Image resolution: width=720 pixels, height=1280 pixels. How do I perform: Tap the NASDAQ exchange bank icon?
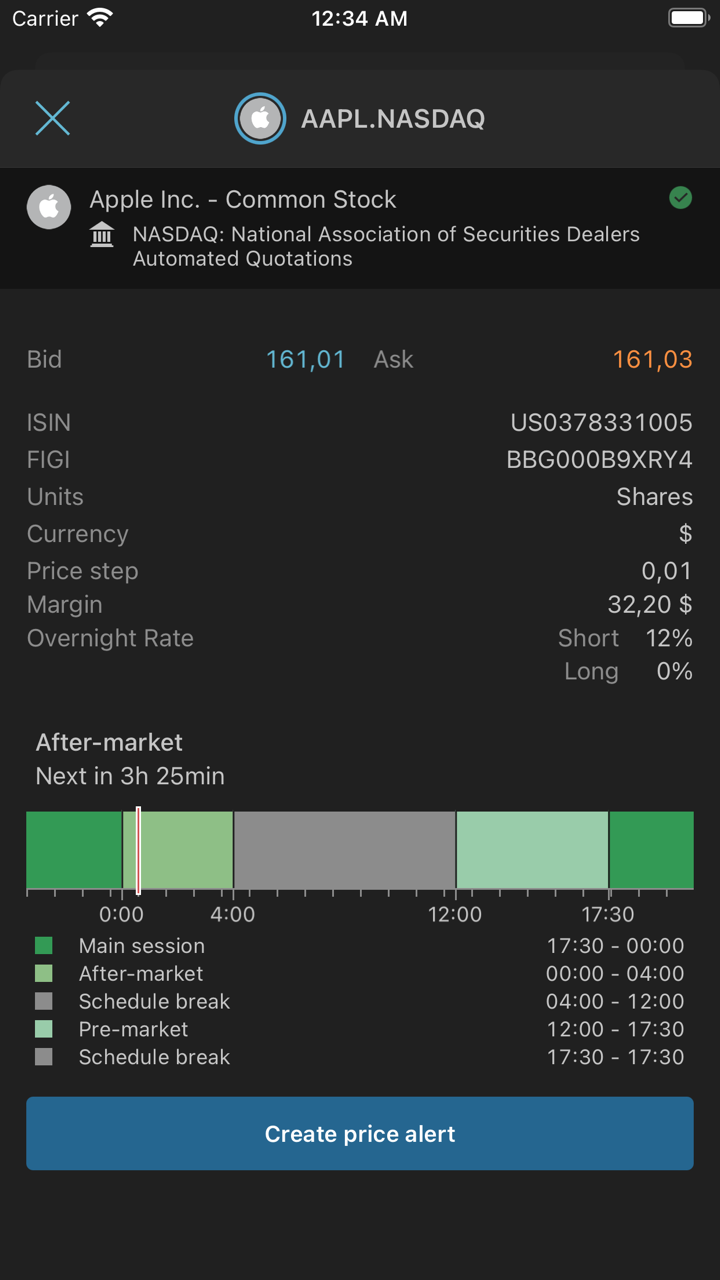tap(102, 235)
